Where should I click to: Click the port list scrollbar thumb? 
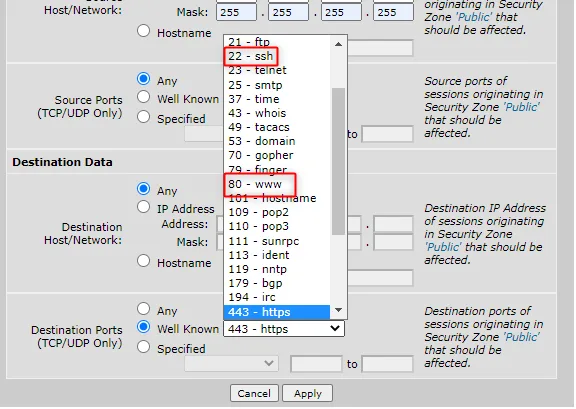click(338, 161)
